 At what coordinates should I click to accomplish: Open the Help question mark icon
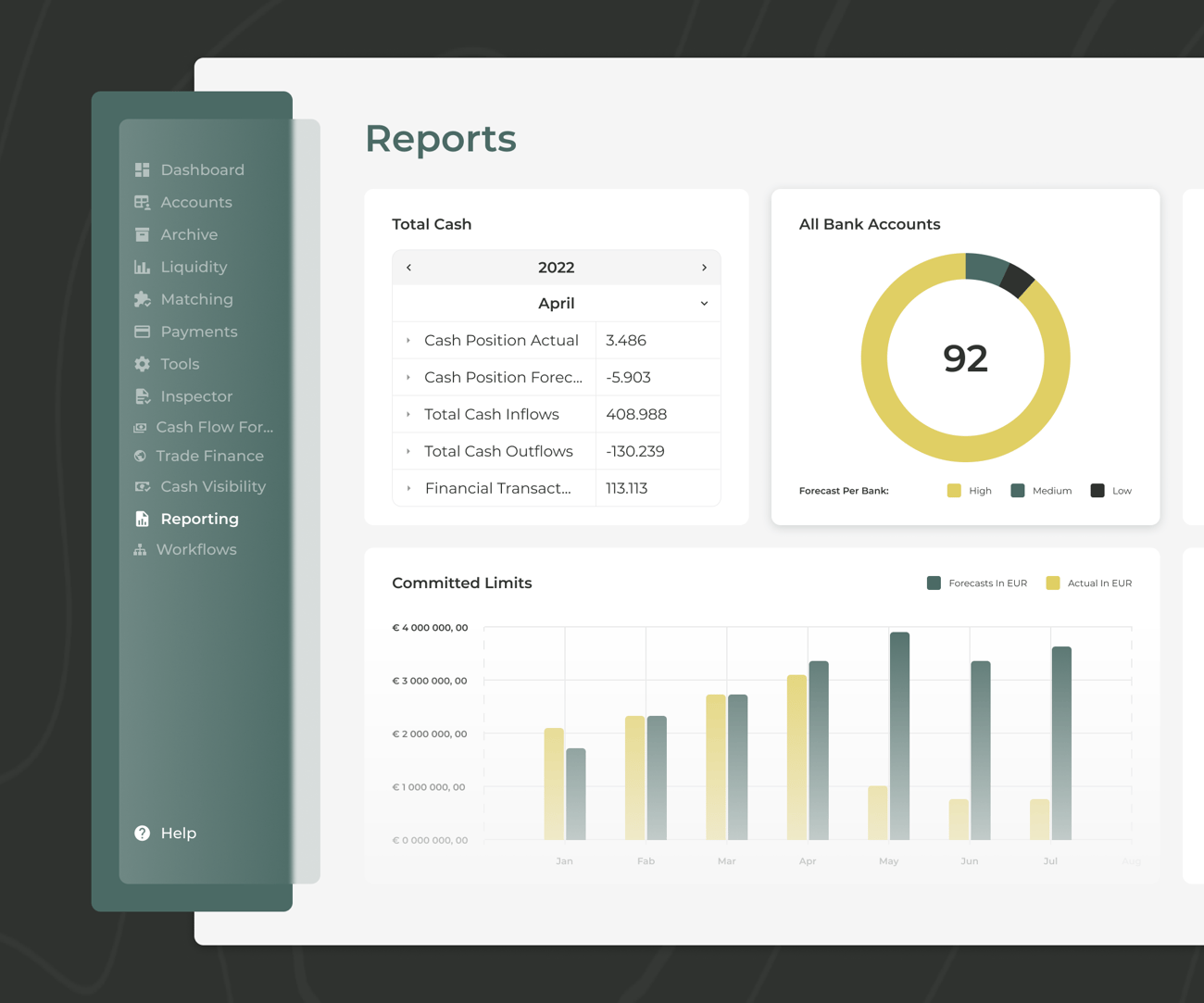point(141,833)
